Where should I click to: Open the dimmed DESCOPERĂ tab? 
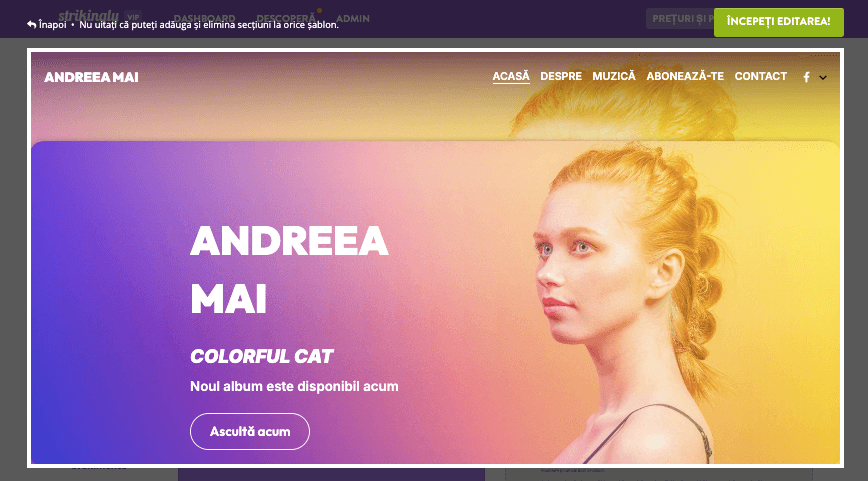286,18
